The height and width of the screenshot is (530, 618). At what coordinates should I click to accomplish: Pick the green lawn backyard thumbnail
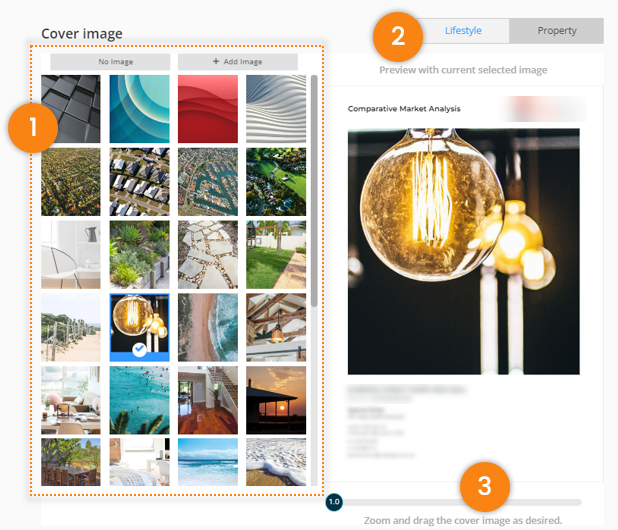click(276, 255)
